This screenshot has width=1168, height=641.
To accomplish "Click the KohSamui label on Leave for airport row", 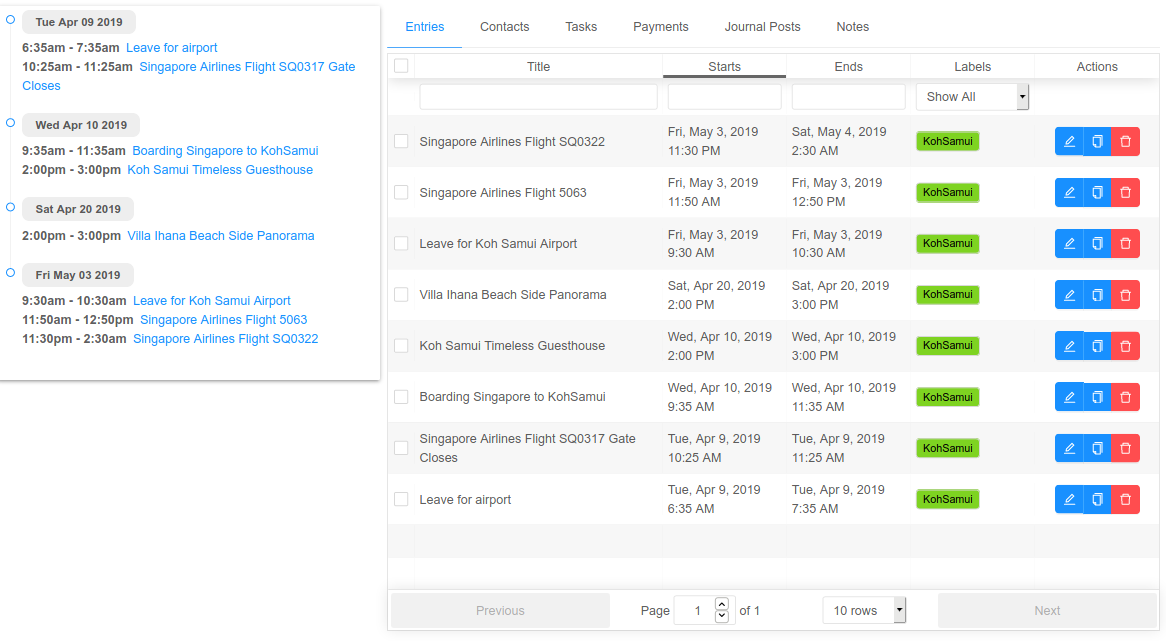I will [x=948, y=500].
